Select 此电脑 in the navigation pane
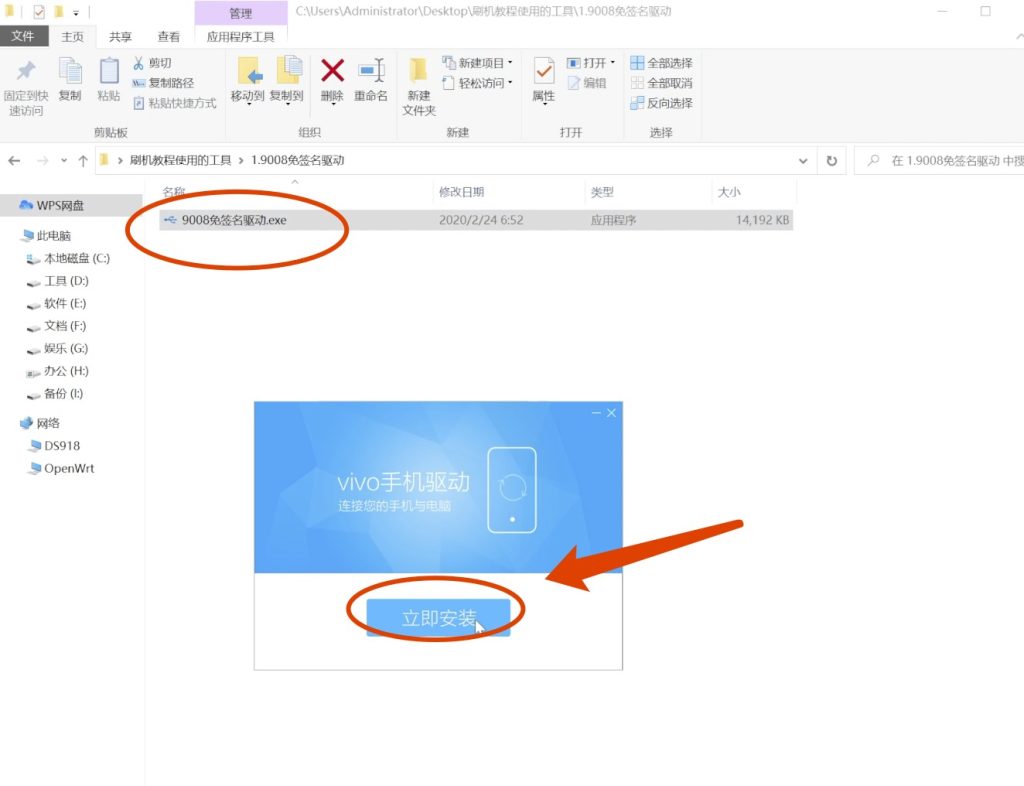This screenshot has height=786, width=1024. pyautogui.click(x=54, y=236)
